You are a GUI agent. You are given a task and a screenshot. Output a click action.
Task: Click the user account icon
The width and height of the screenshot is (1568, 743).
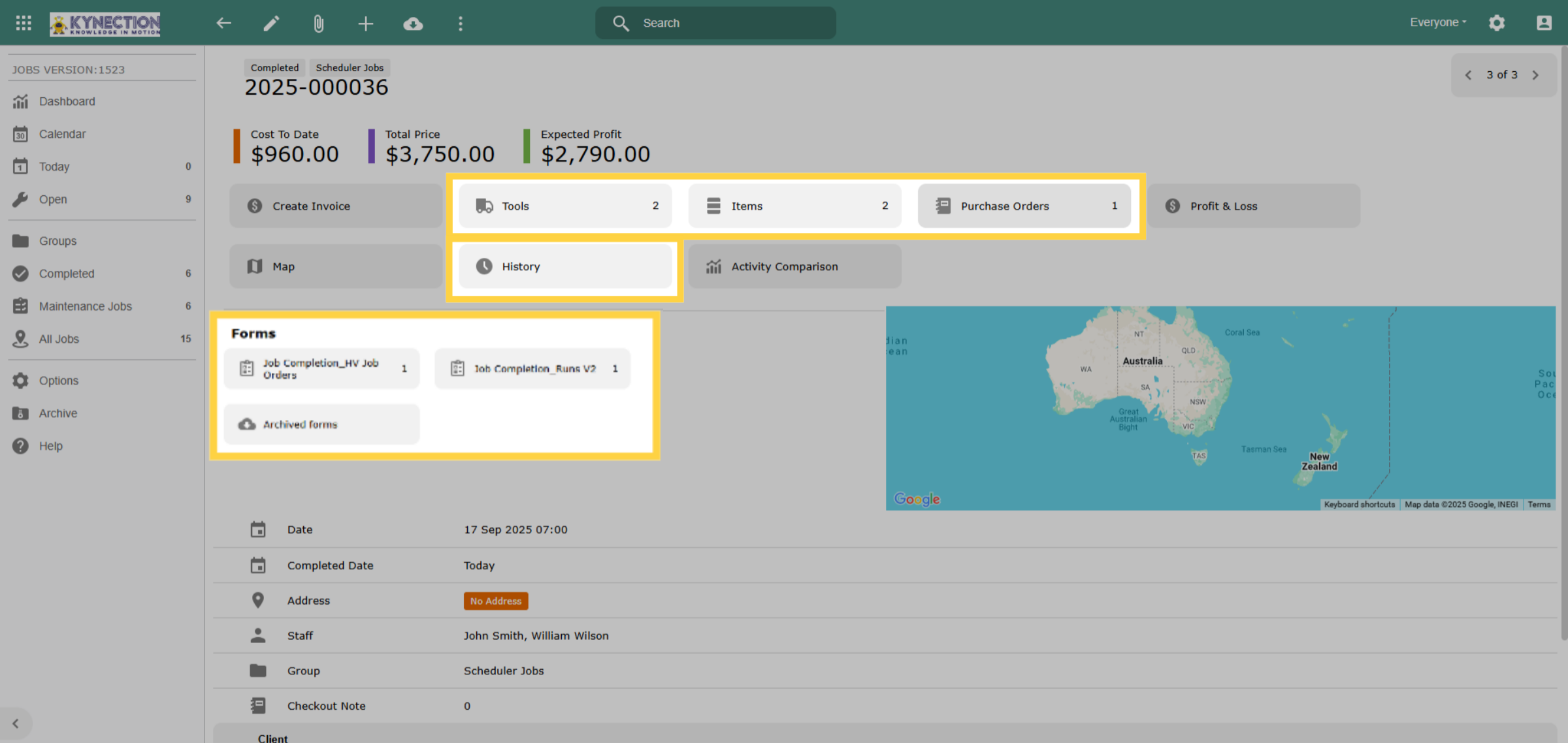(x=1544, y=23)
